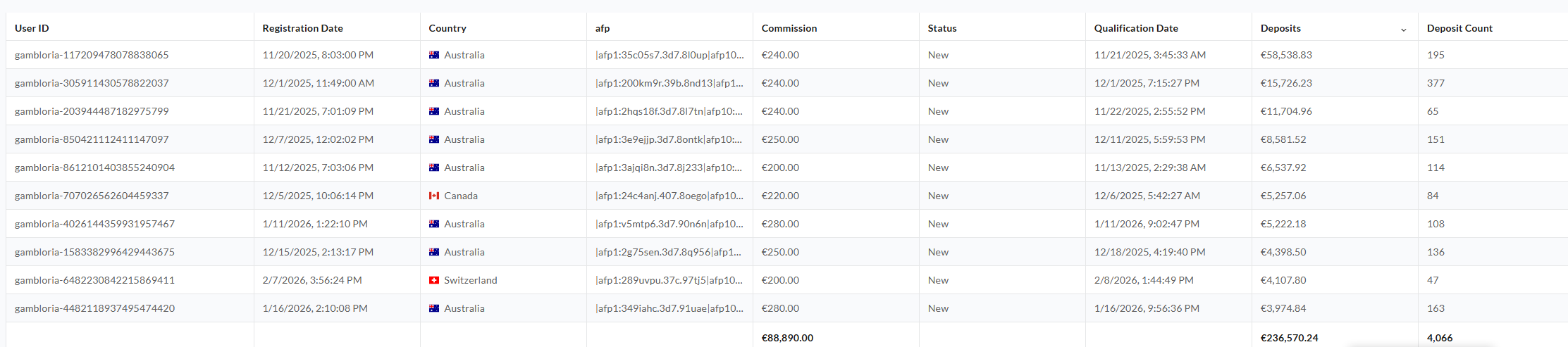The width and height of the screenshot is (1568, 347).
Task: Sort by the User ID column header
Action: point(32,28)
